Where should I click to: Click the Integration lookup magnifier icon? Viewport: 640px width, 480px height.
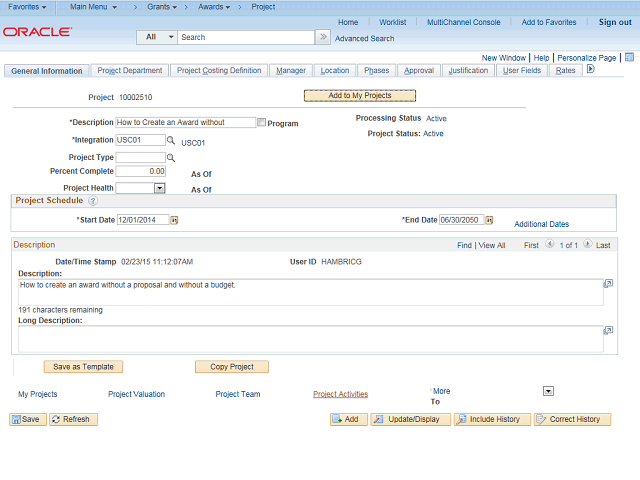[171, 140]
